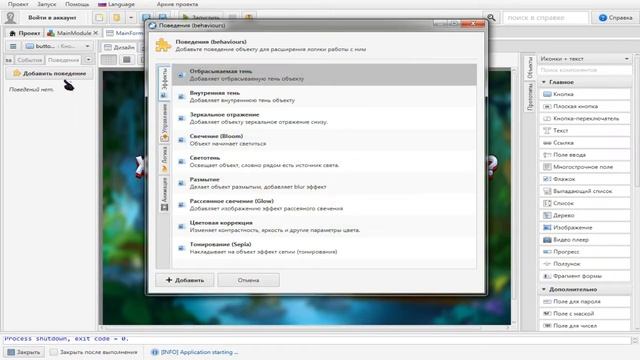This screenshot has height=360, width=640.
Task: Click the grid toggle icon in designer toolbar
Action: [x=109, y=60]
